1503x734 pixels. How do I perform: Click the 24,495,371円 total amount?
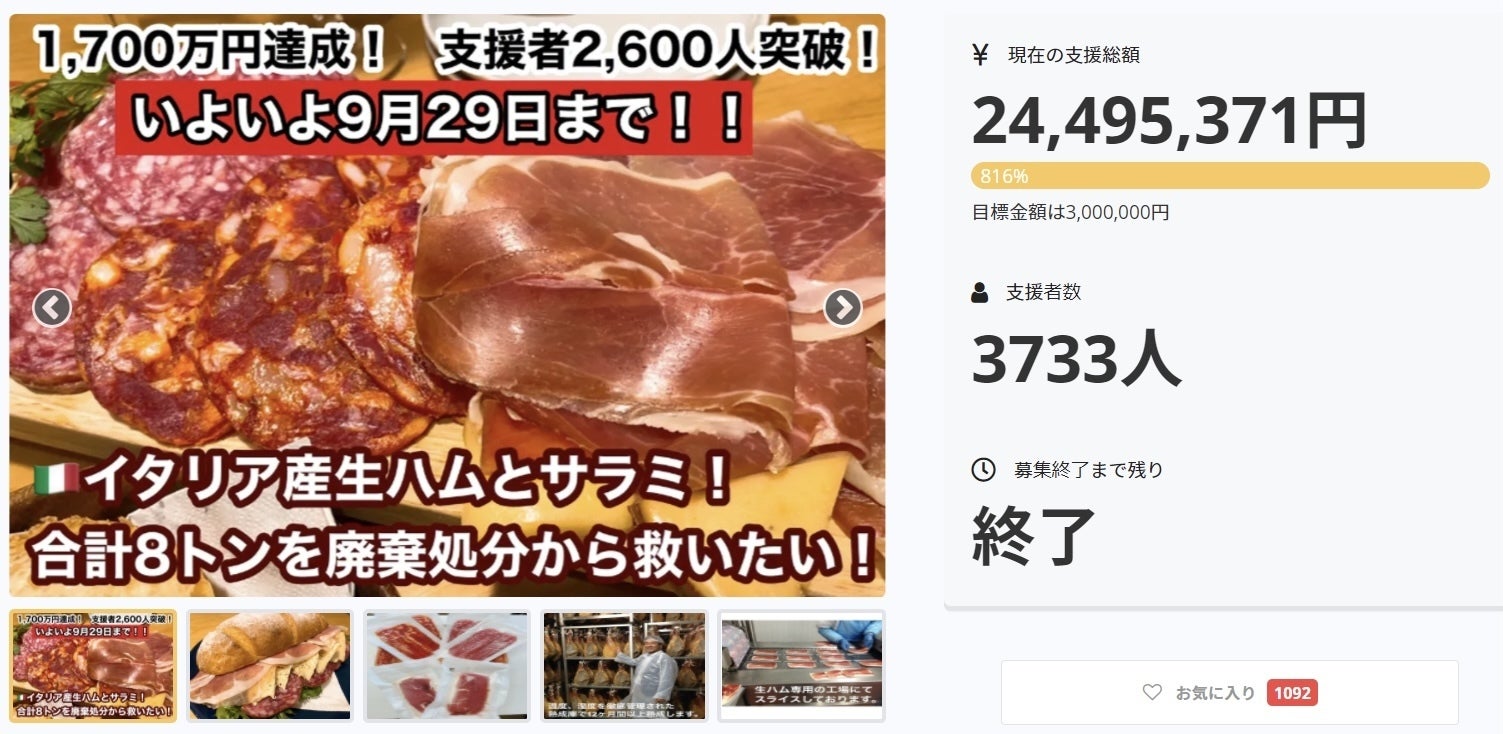coord(1169,120)
